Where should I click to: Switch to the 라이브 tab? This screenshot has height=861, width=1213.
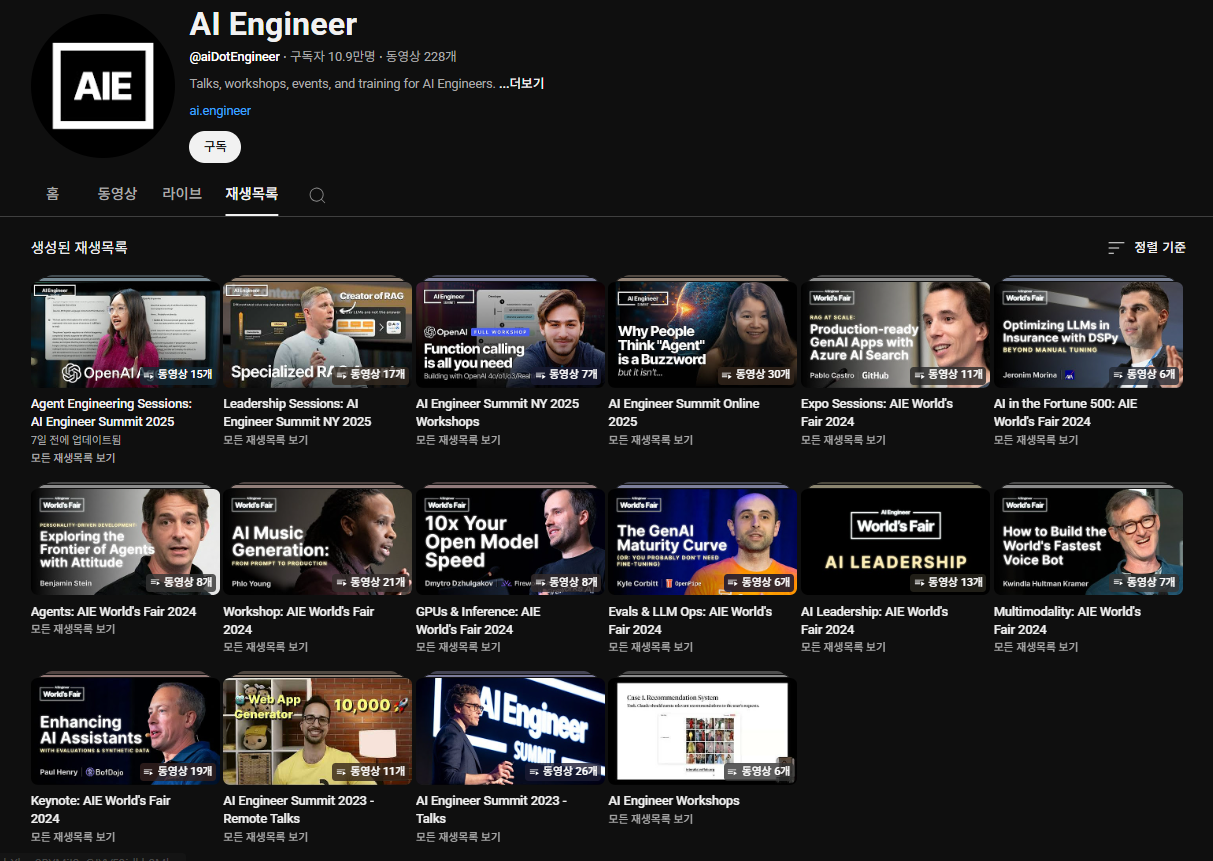coord(182,194)
